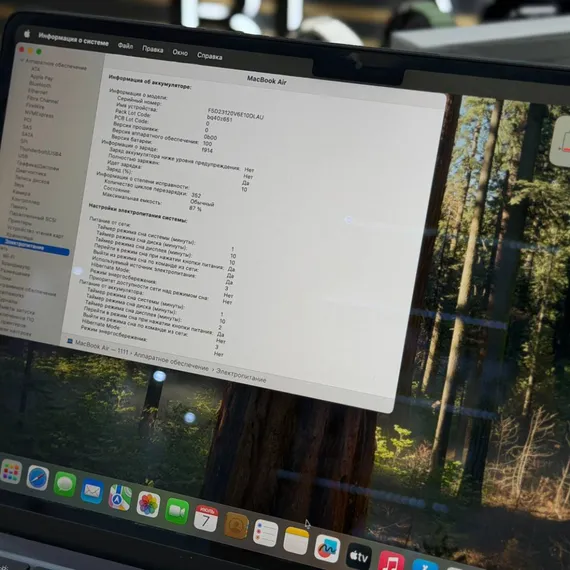Select Устройство чтения карт in sidebar

(35, 232)
